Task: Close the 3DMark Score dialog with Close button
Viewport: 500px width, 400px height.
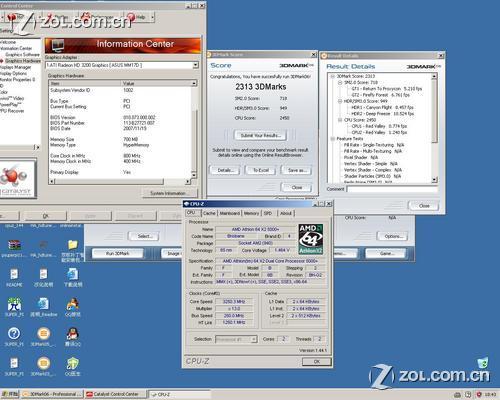Action: coord(296,188)
